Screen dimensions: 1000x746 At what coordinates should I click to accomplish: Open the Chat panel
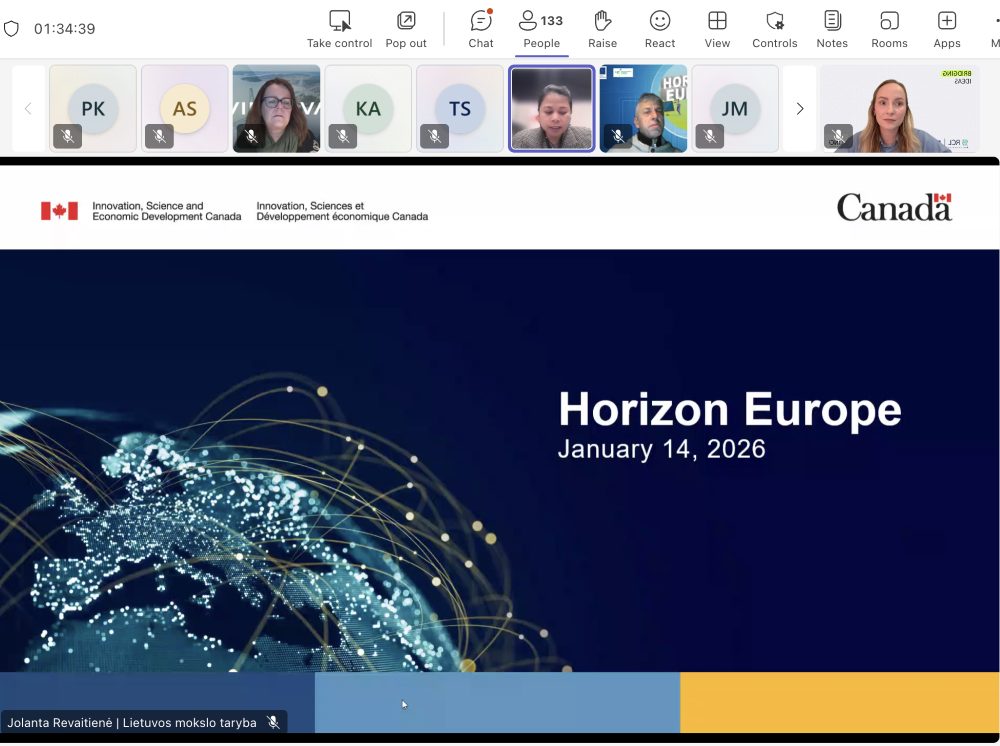tap(481, 21)
